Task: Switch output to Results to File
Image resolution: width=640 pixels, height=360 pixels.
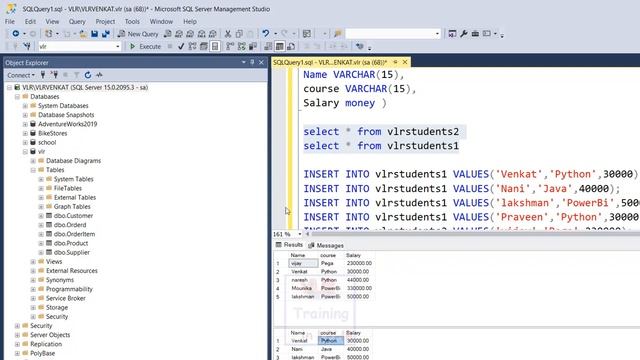Action: pyautogui.click(x=291, y=47)
